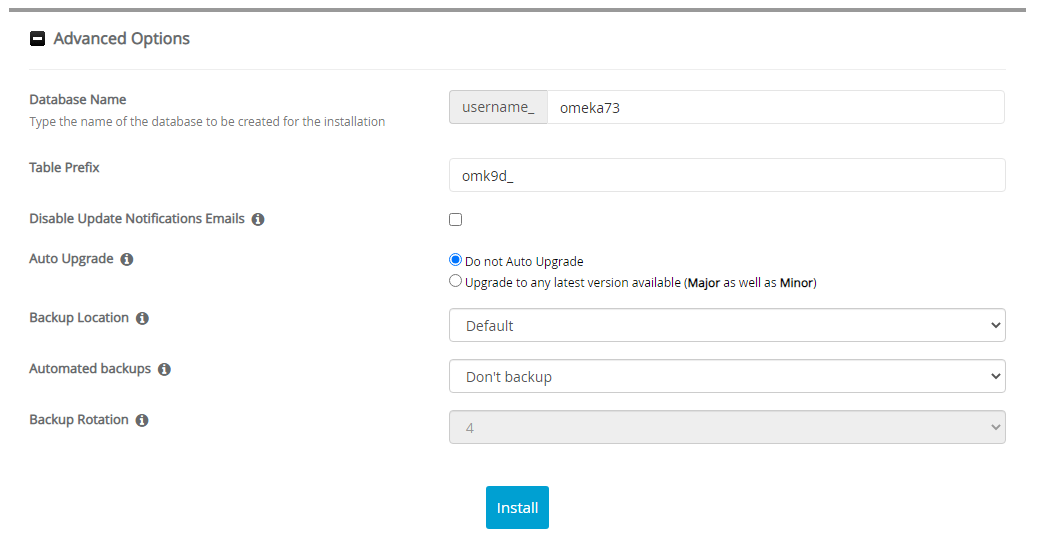Click the Auto Upgrade info icon
This screenshot has height=543, width=1037.
click(x=127, y=259)
